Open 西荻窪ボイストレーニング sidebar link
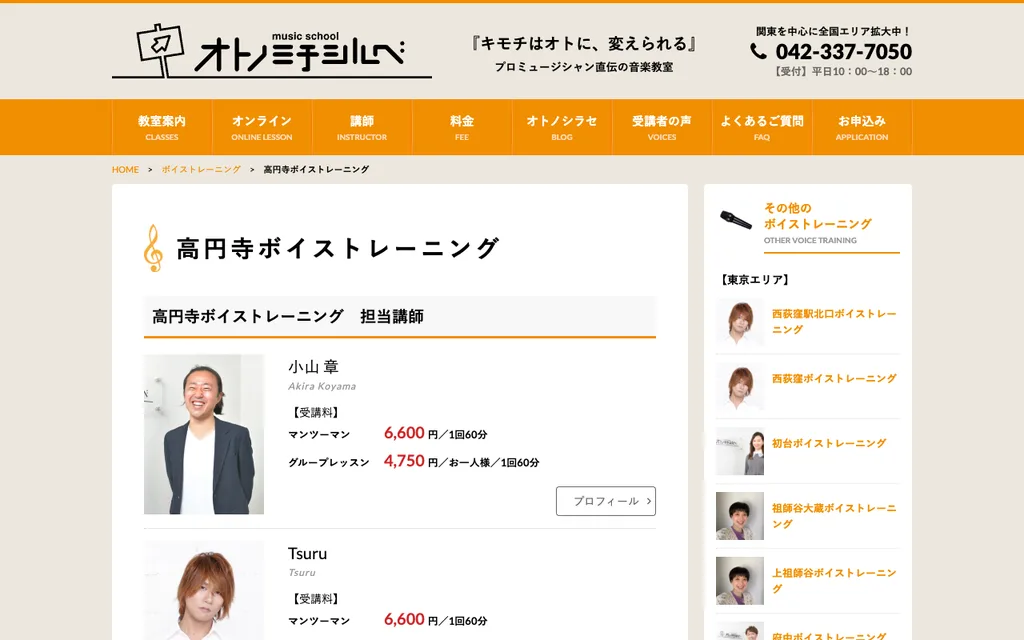This screenshot has height=640, width=1024. coord(834,378)
